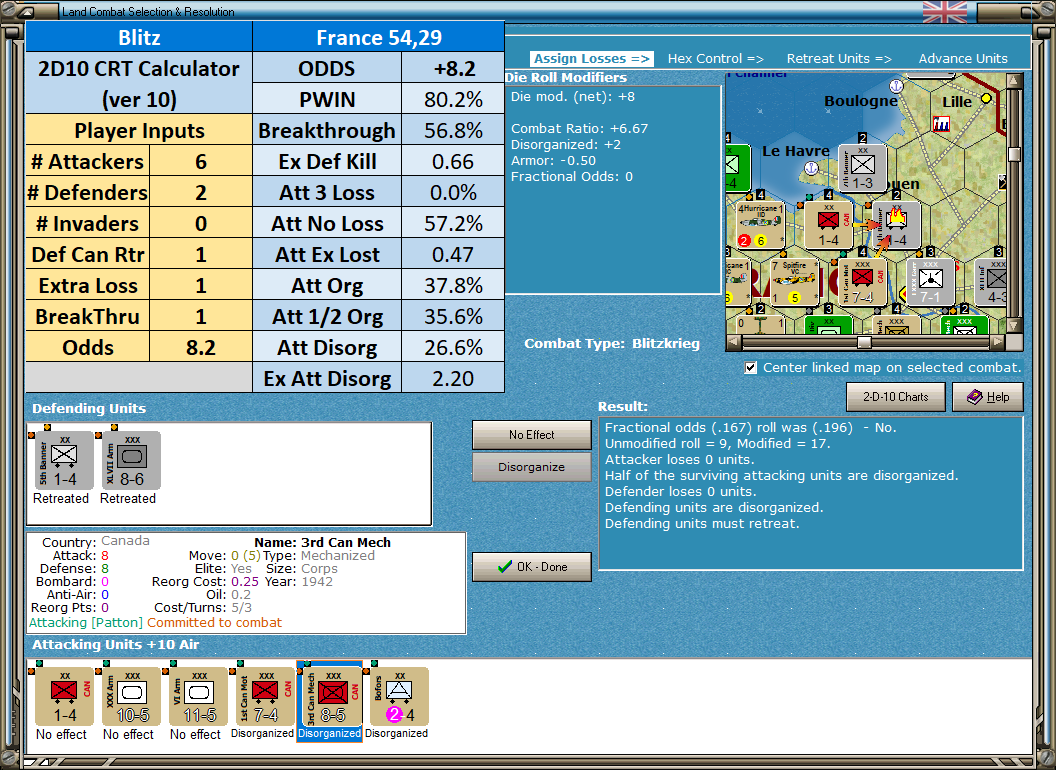Click the map horizontal scrollbar thumb
Screen dimensions: 1056x770
[x=864, y=342]
